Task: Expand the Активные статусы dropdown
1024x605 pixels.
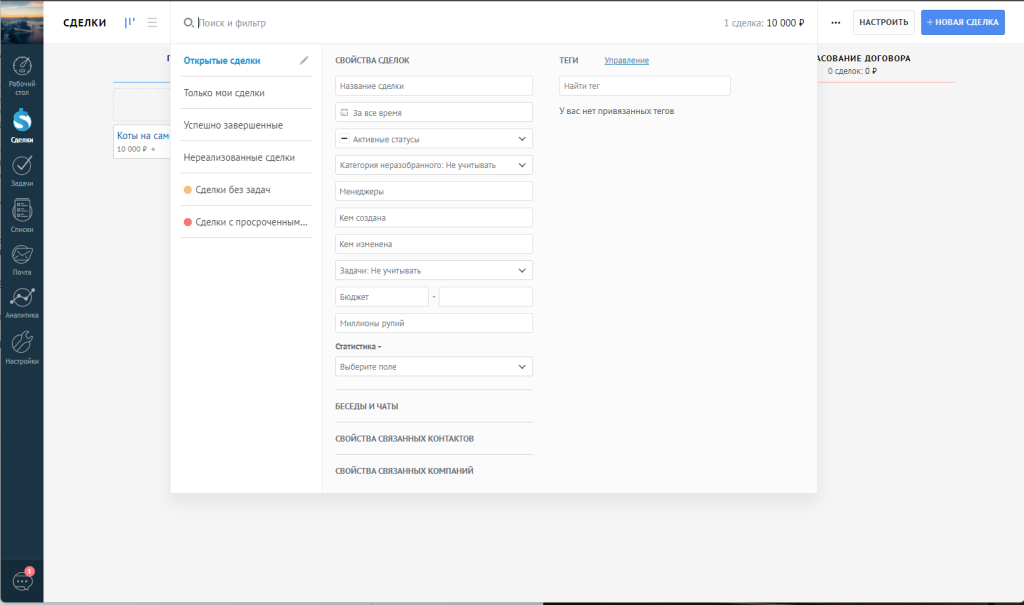Action: click(433, 139)
